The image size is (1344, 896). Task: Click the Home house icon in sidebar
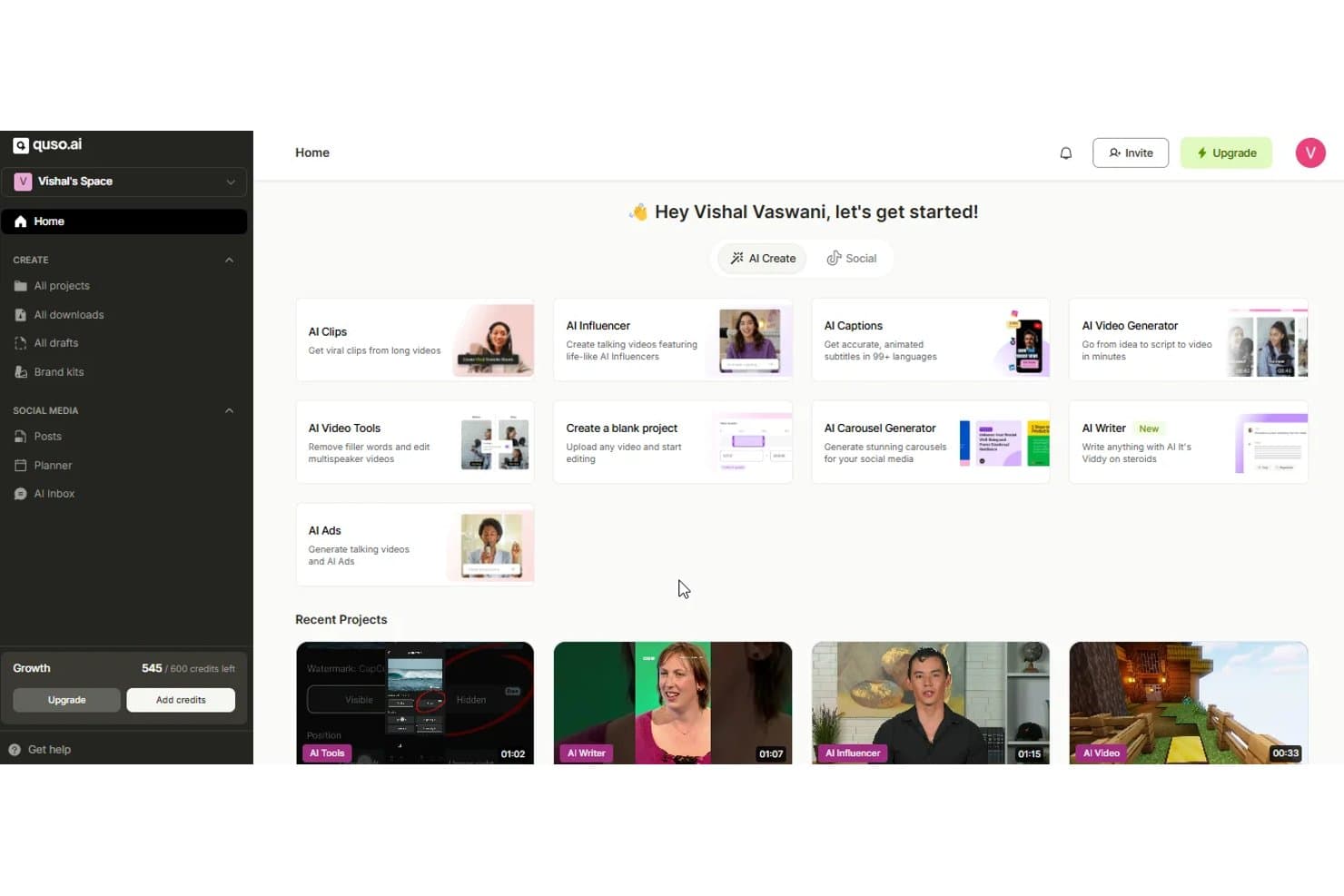(21, 222)
